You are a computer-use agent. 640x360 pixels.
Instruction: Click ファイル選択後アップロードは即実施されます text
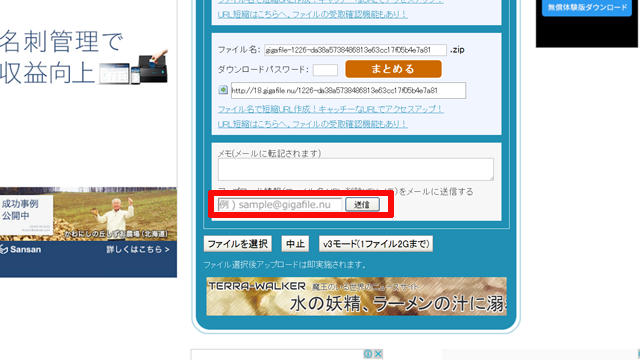point(284,265)
